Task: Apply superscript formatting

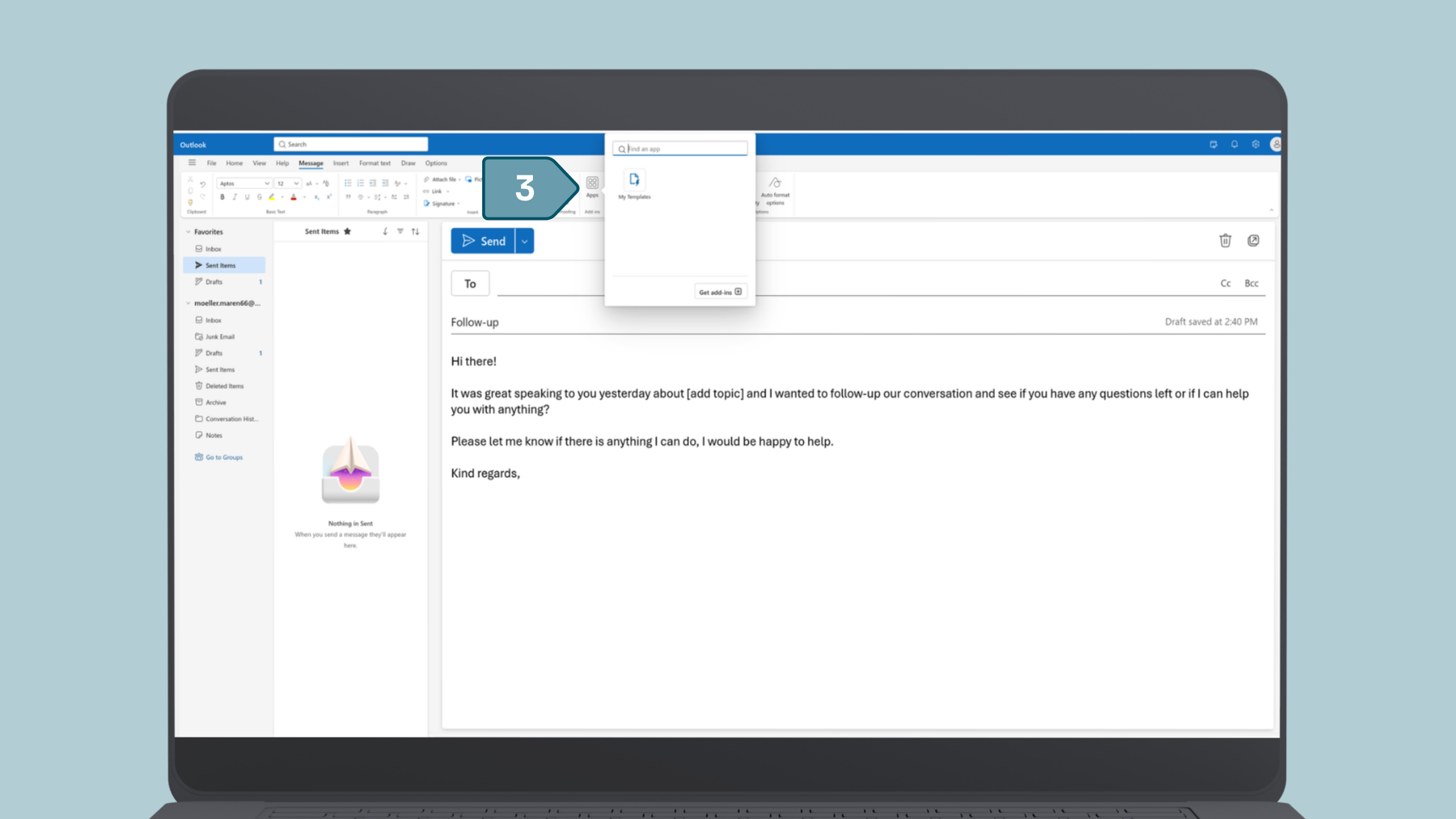Action: pyautogui.click(x=328, y=197)
